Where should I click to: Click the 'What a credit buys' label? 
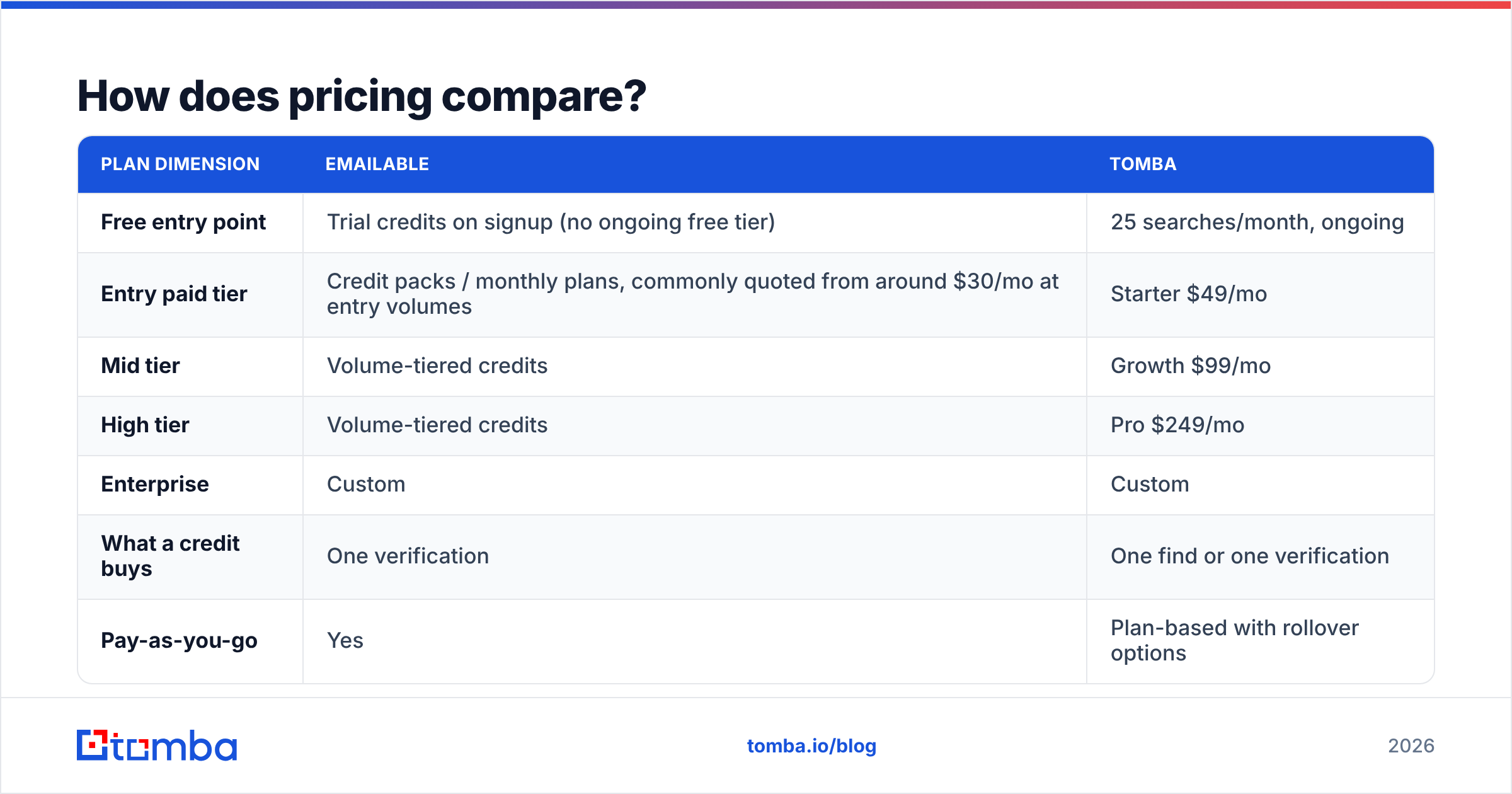[x=170, y=556]
